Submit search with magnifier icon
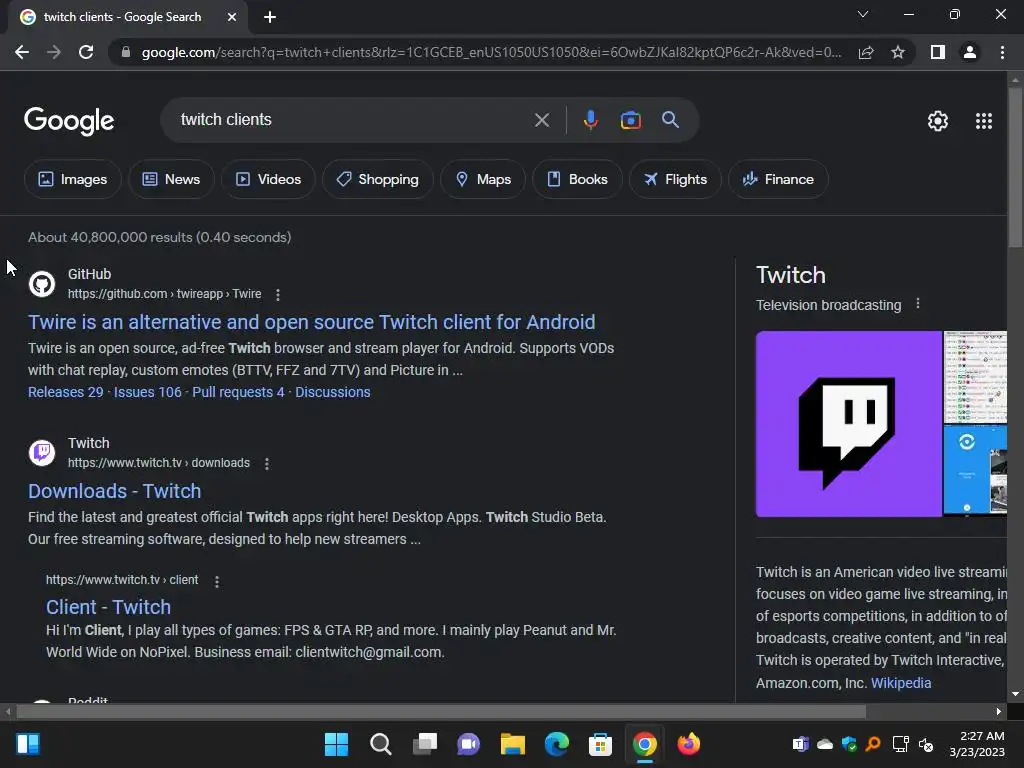This screenshot has width=1024, height=768. (x=670, y=120)
